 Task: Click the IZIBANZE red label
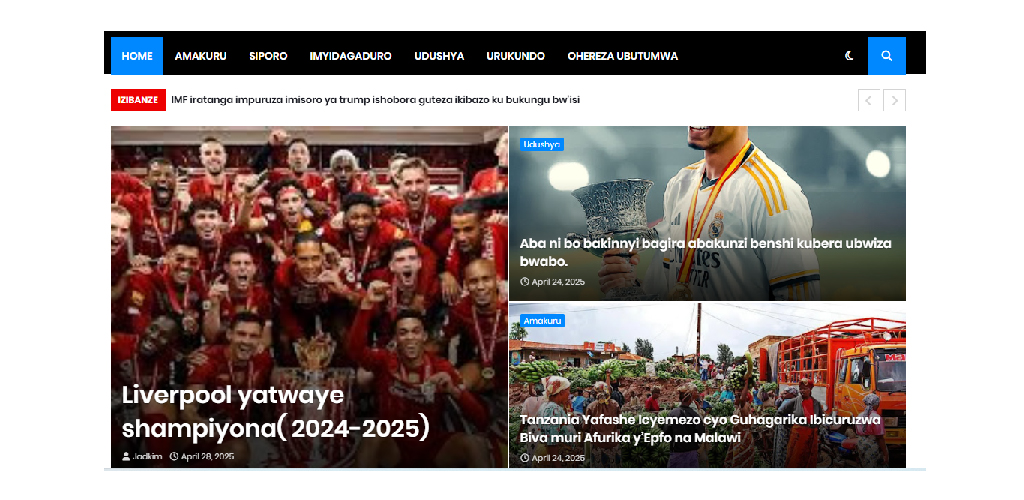click(x=138, y=100)
